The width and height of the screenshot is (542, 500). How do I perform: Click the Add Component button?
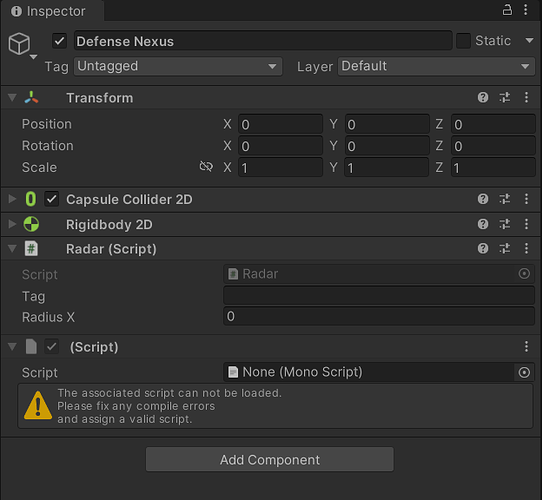pyautogui.click(x=270, y=459)
